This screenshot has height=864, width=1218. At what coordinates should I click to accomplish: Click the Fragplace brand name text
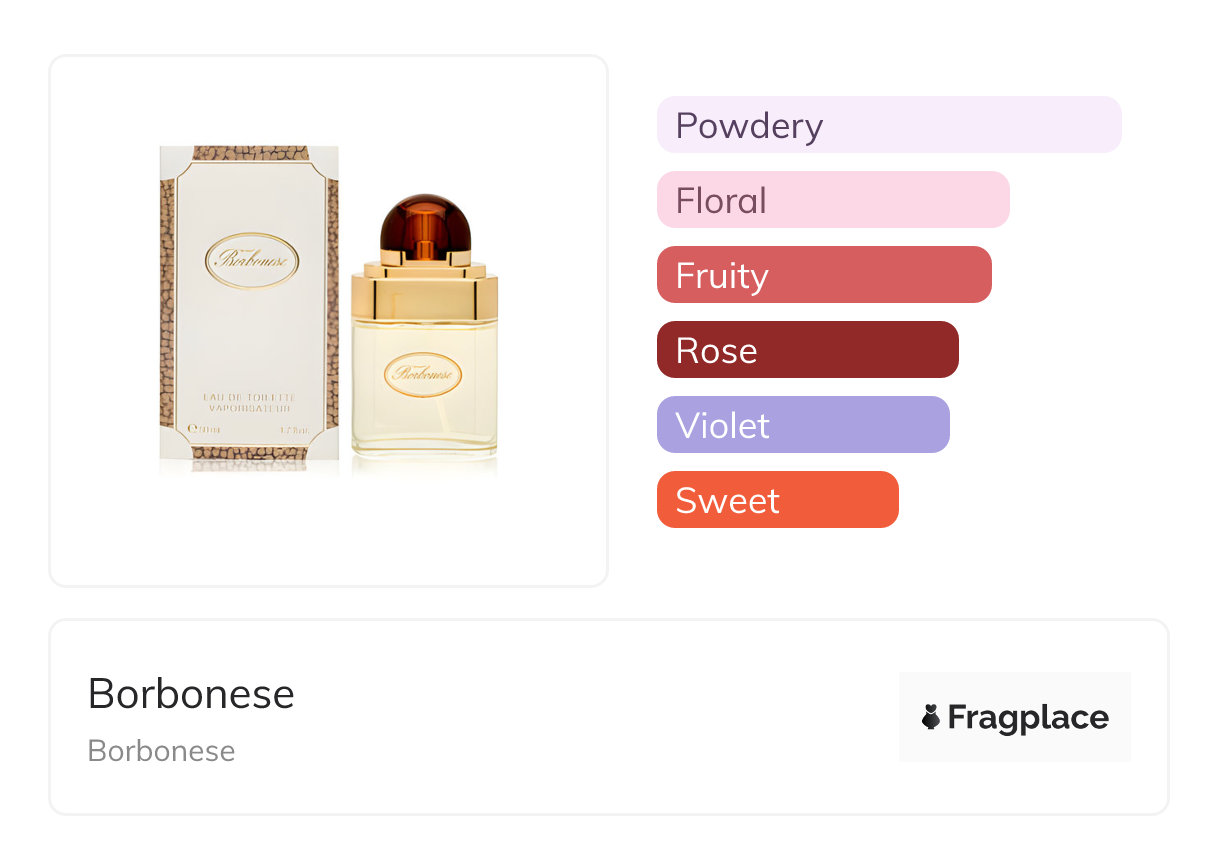pos(1028,717)
